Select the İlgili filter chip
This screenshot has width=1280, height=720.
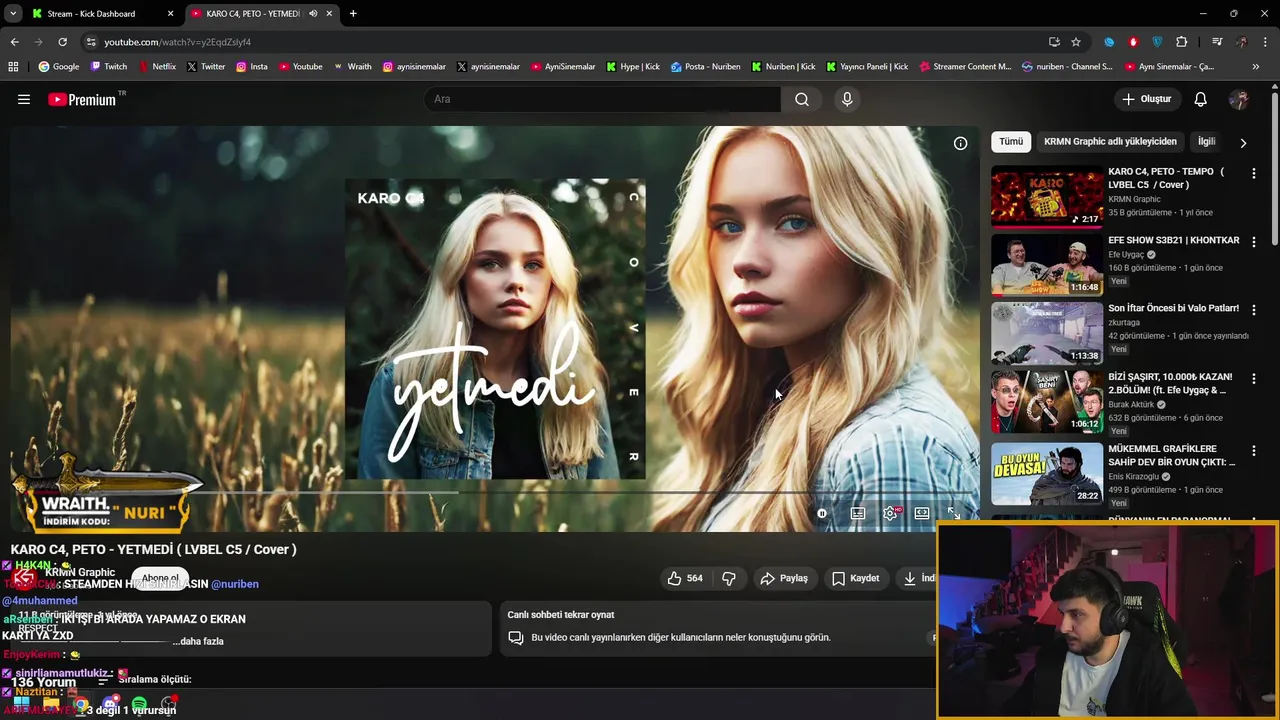point(1207,141)
